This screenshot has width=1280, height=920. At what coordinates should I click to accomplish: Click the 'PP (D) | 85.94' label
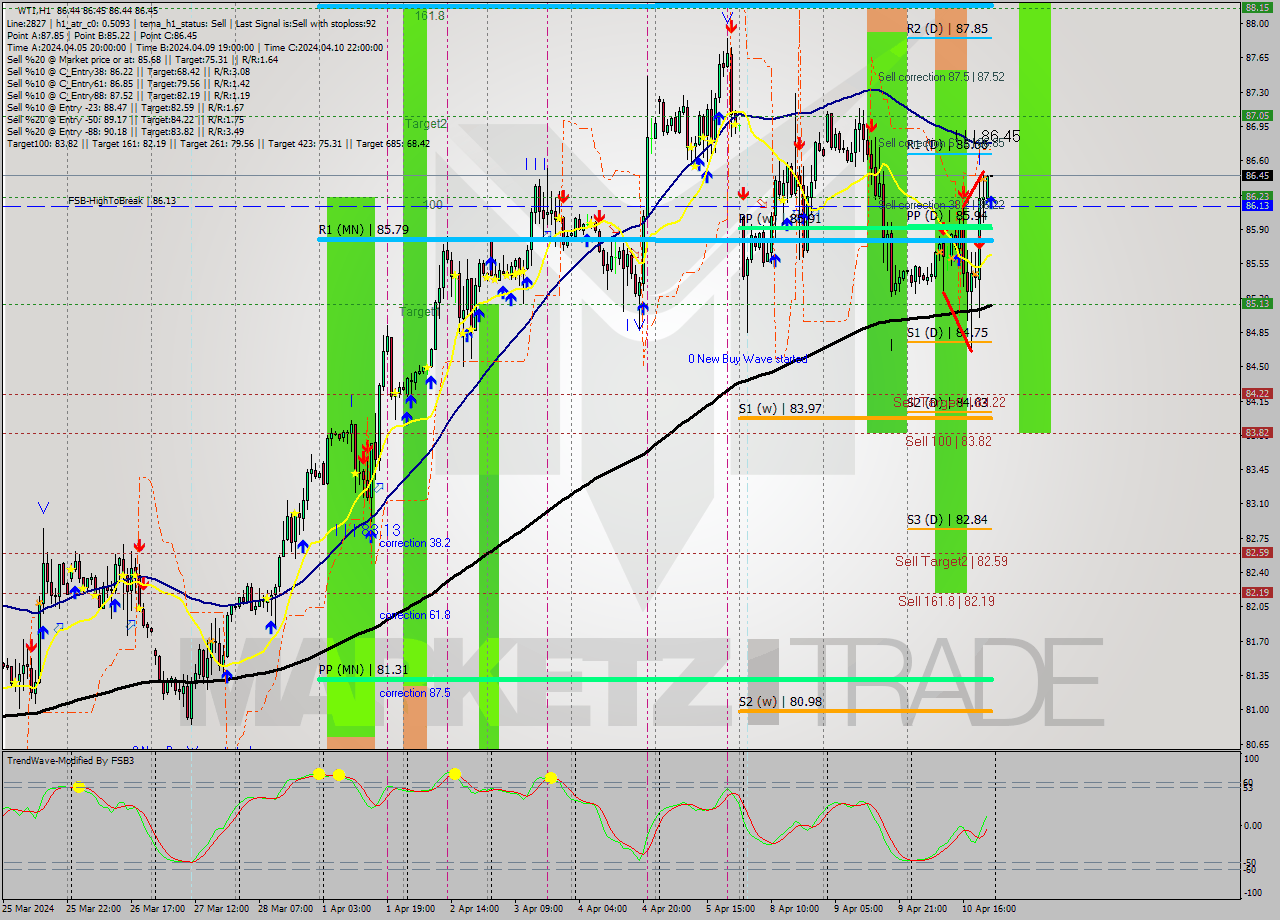948,215
